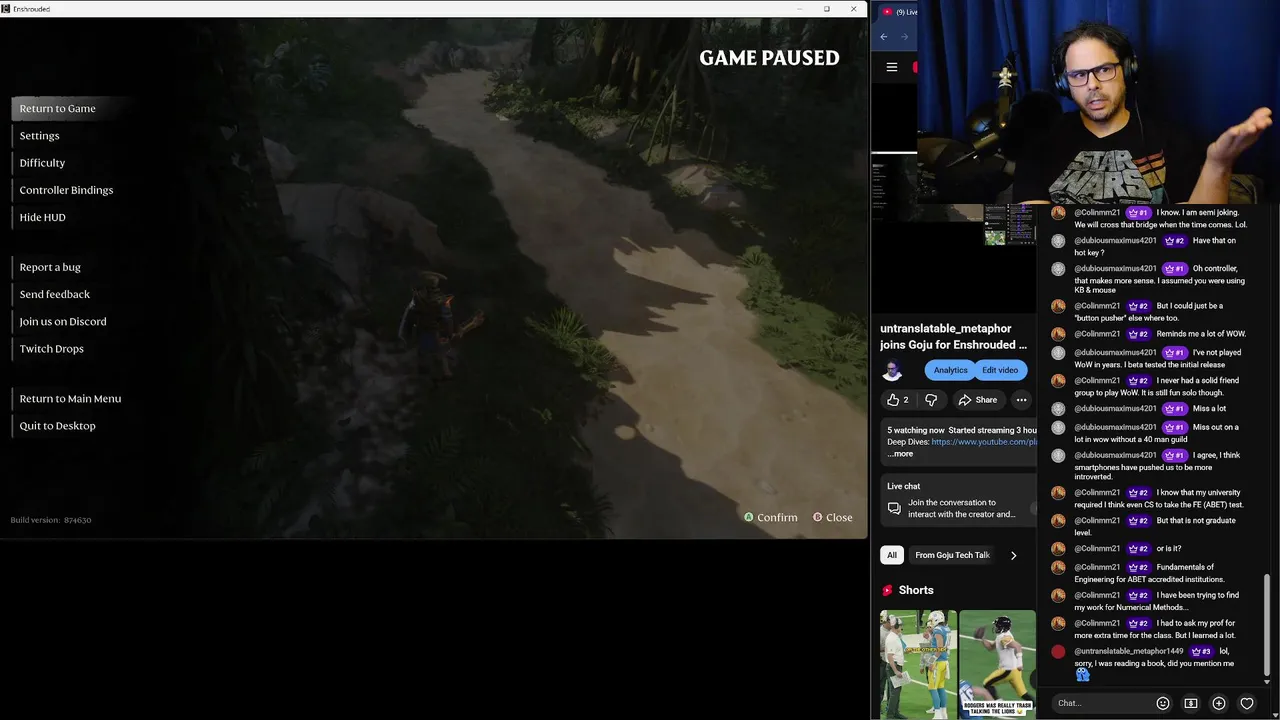This screenshot has height=720, width=1280.
Task: Click the Confirm controller prompt
Action: [771, 517]
